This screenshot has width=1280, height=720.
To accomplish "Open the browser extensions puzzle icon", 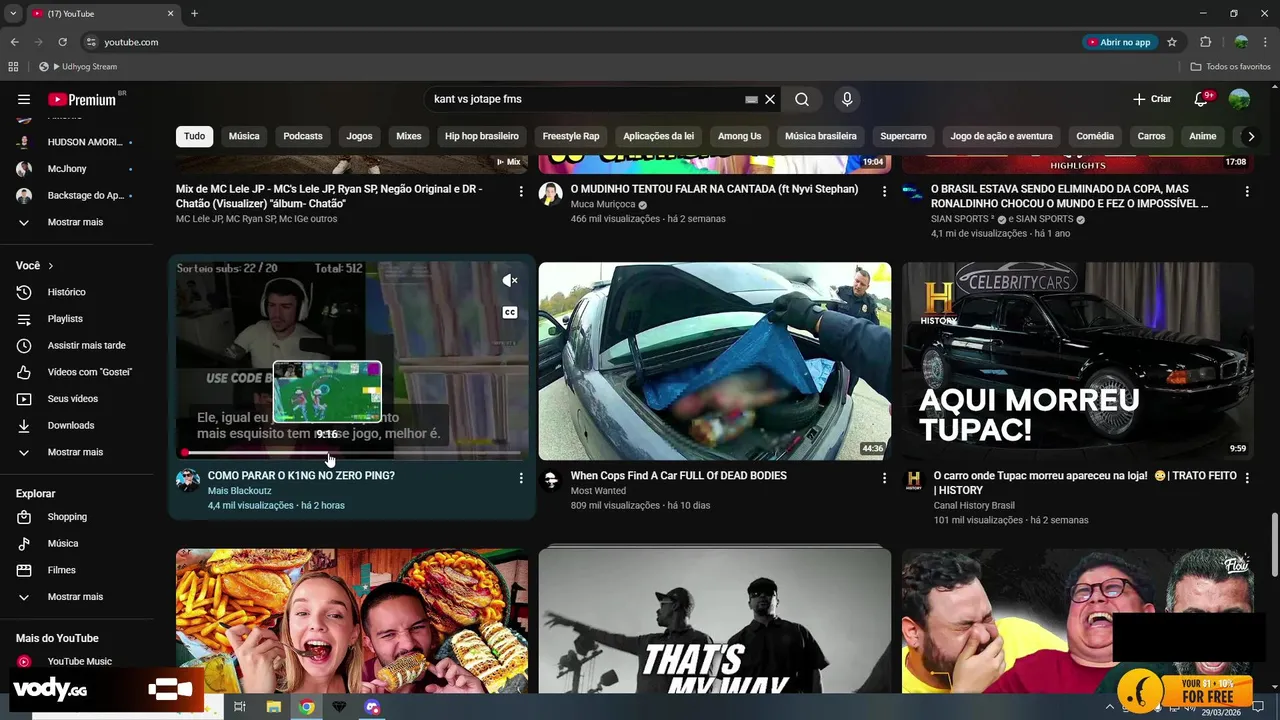I will (x=1205, y=42).
